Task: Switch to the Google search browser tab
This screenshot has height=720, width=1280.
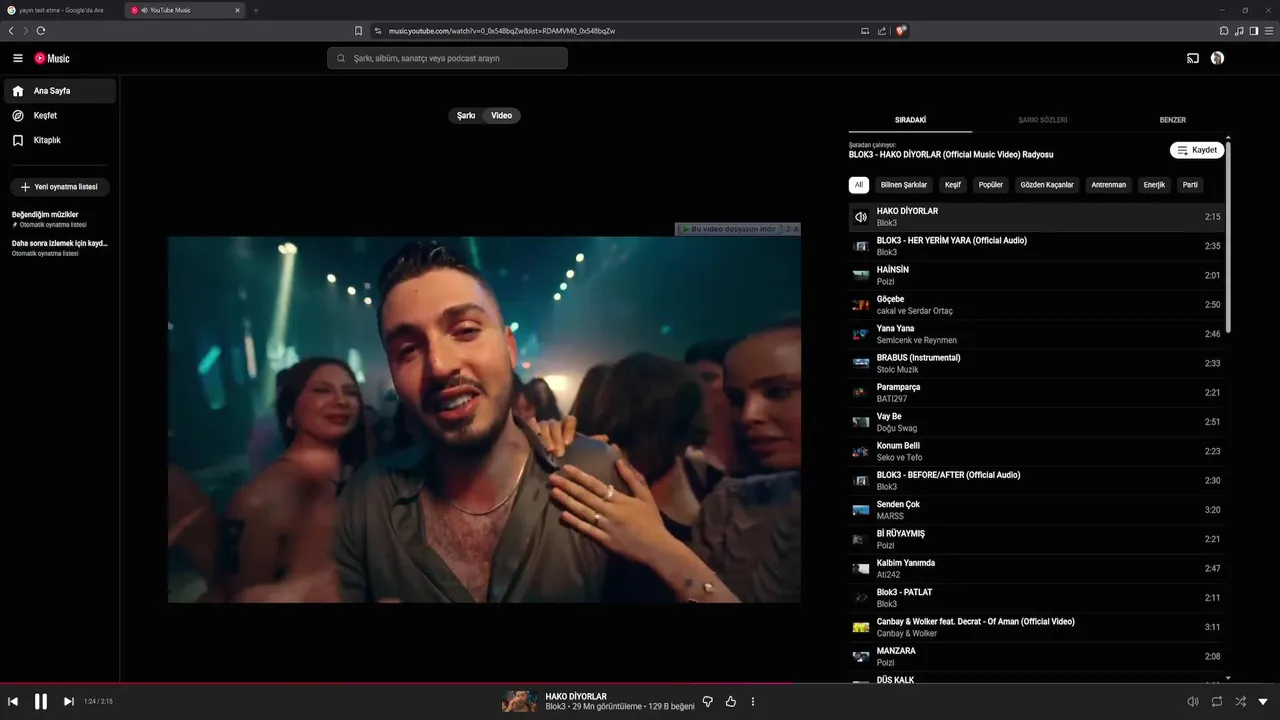Action: click(62, 10)
